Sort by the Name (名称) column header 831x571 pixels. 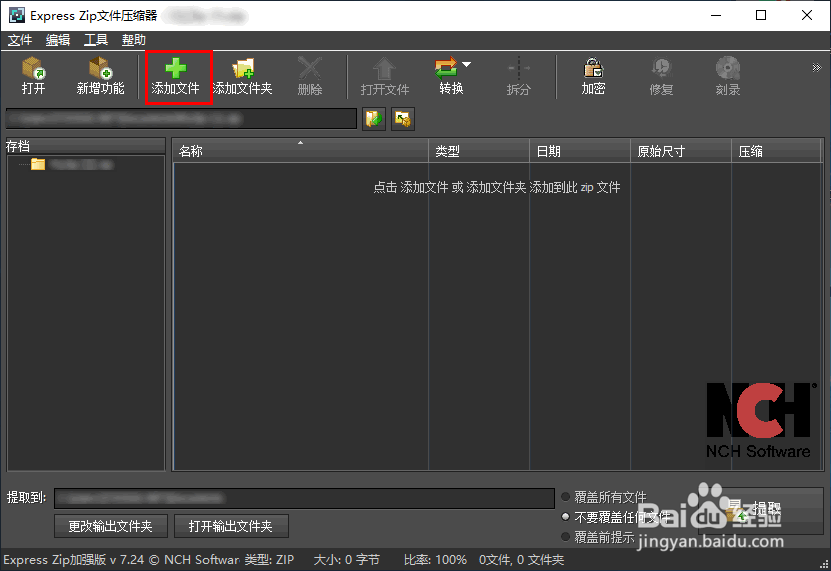click(300, 151)
